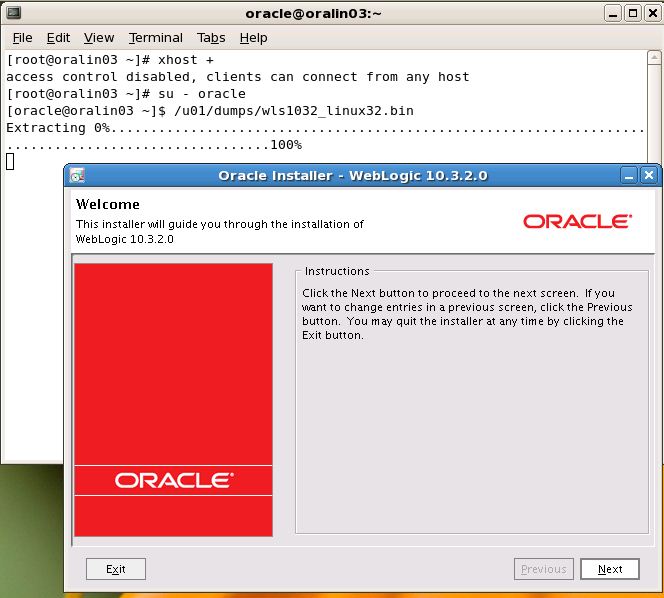
Task: Click the Oracle logo on the red banner
Action: point(174,480)
